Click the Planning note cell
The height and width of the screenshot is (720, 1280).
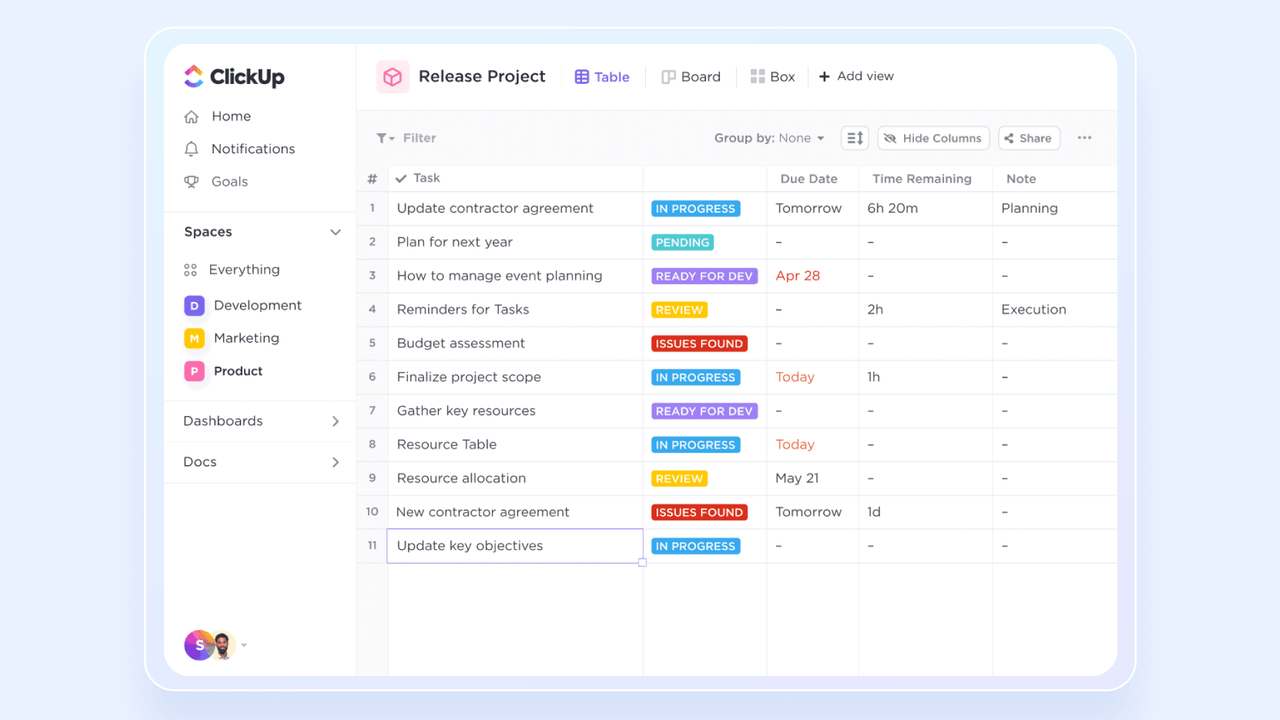tap(1029, 208)
